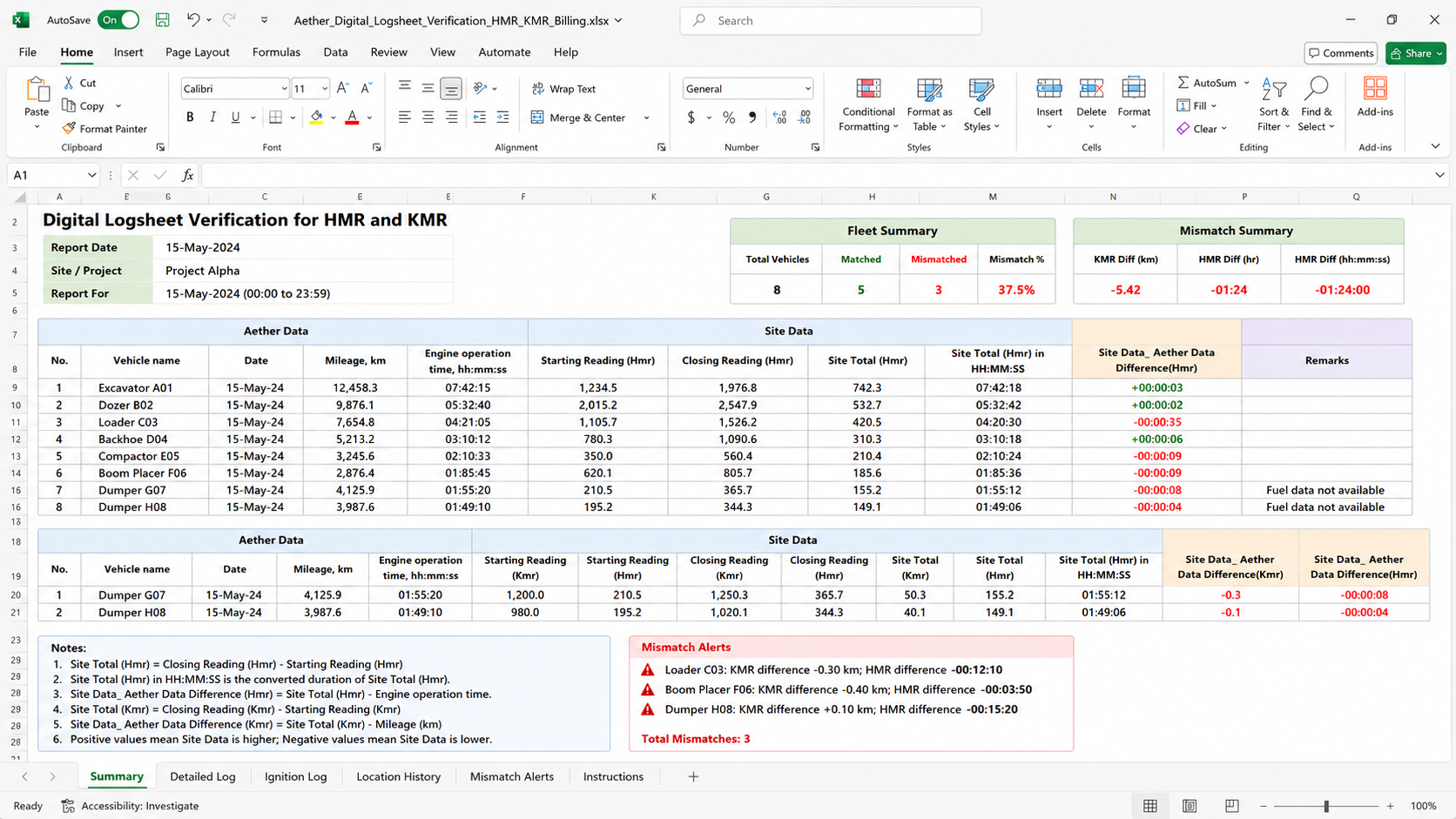The height and width of the screenshot is (819, 1456).
Task: Adjust the zoom slider handle
Action: (x=1326, y=806)
